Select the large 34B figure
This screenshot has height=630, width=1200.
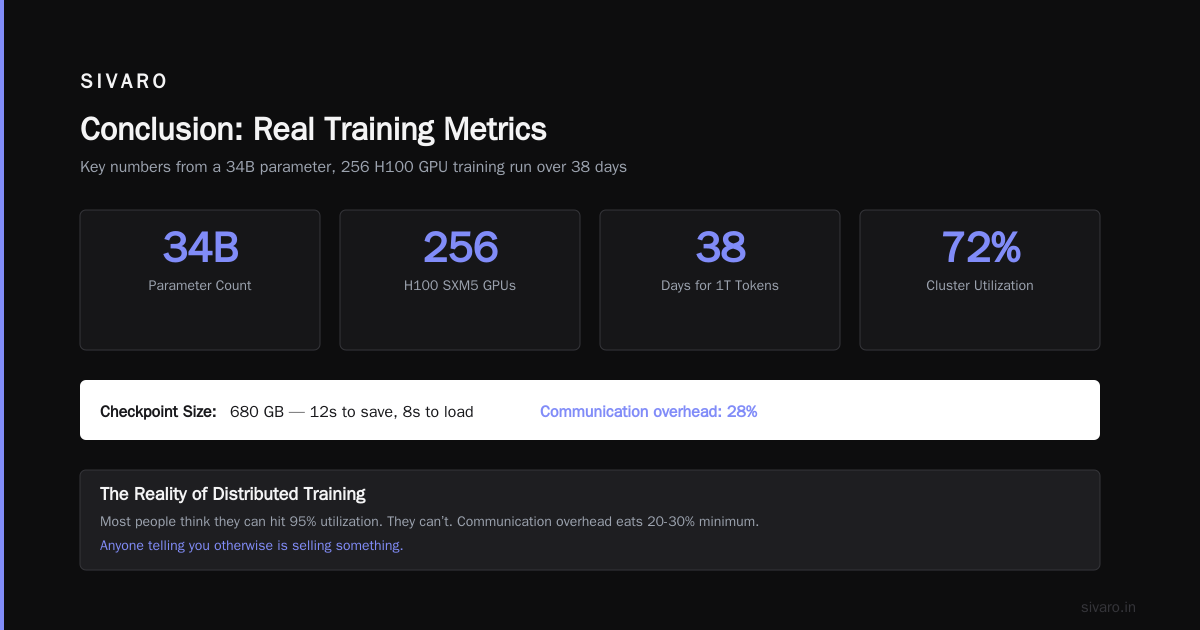[200, 247]
